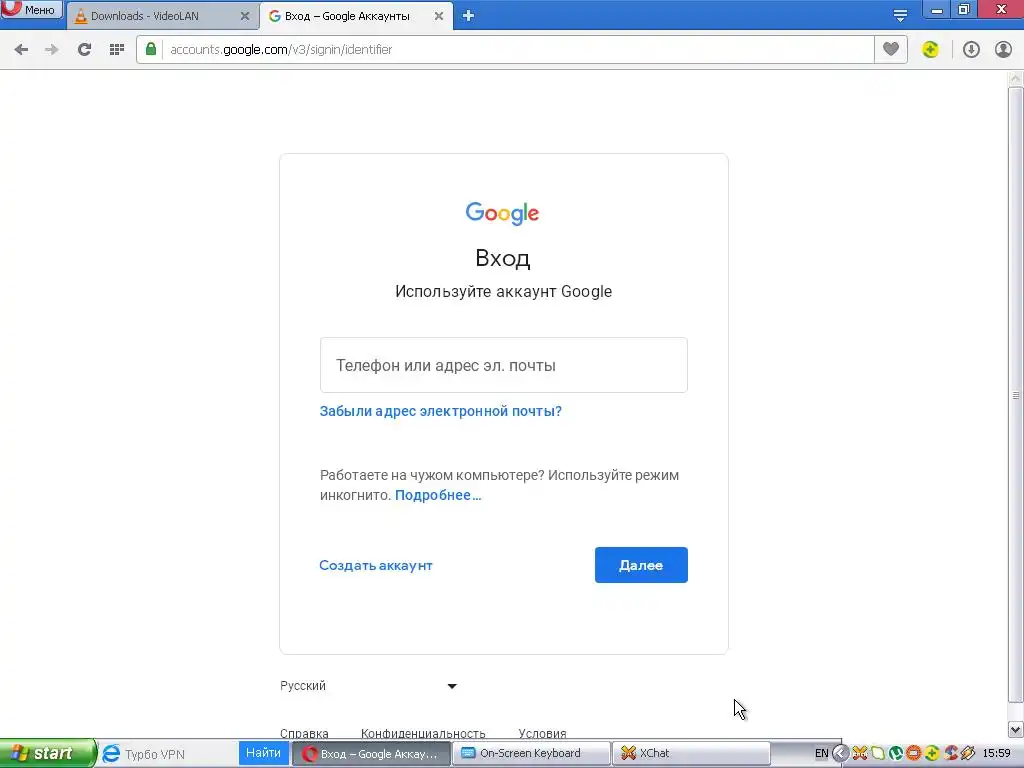Open Забыли адрес электронной почты? link
Image resolution: width=1024 pixels, height=768 pixels.
coord(441,411)
